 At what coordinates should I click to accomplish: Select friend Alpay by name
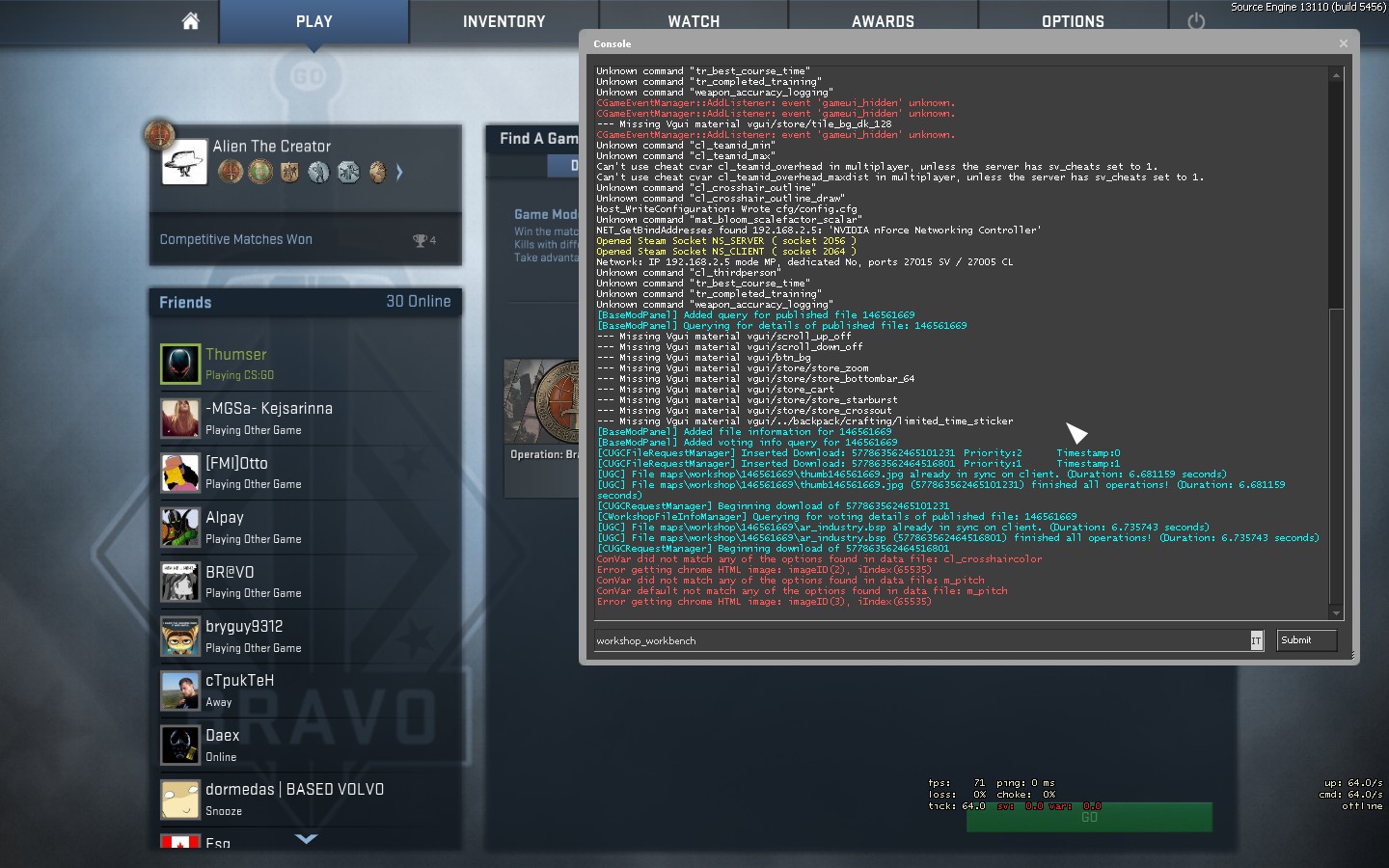pyautogui.click(x=225, y=518)
